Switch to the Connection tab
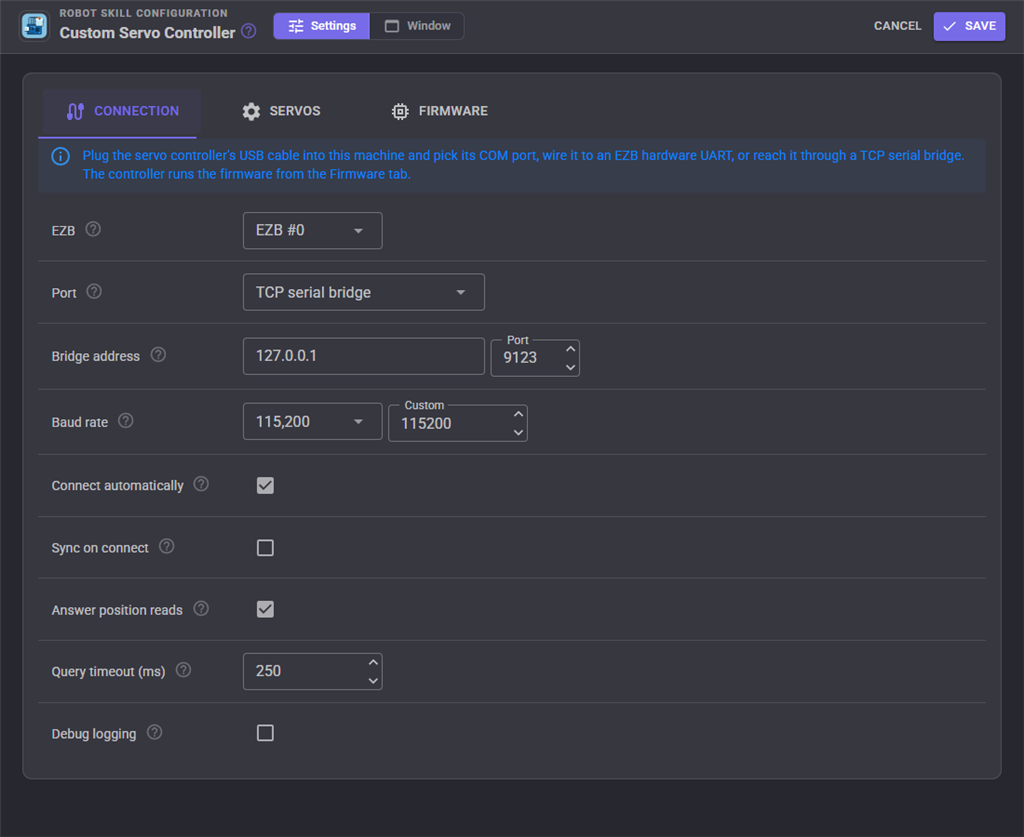The image size is (1024, 837). click(x=121, y=111)
